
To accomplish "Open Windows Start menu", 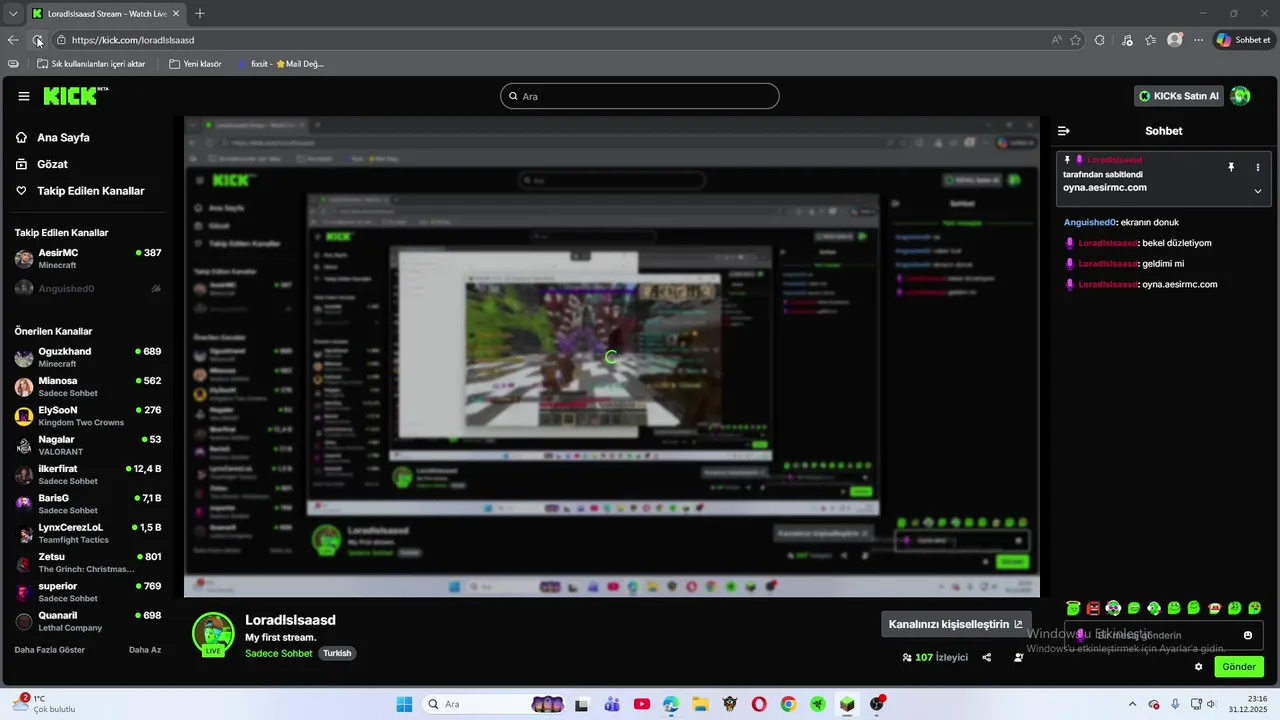I will click(404, 704).
